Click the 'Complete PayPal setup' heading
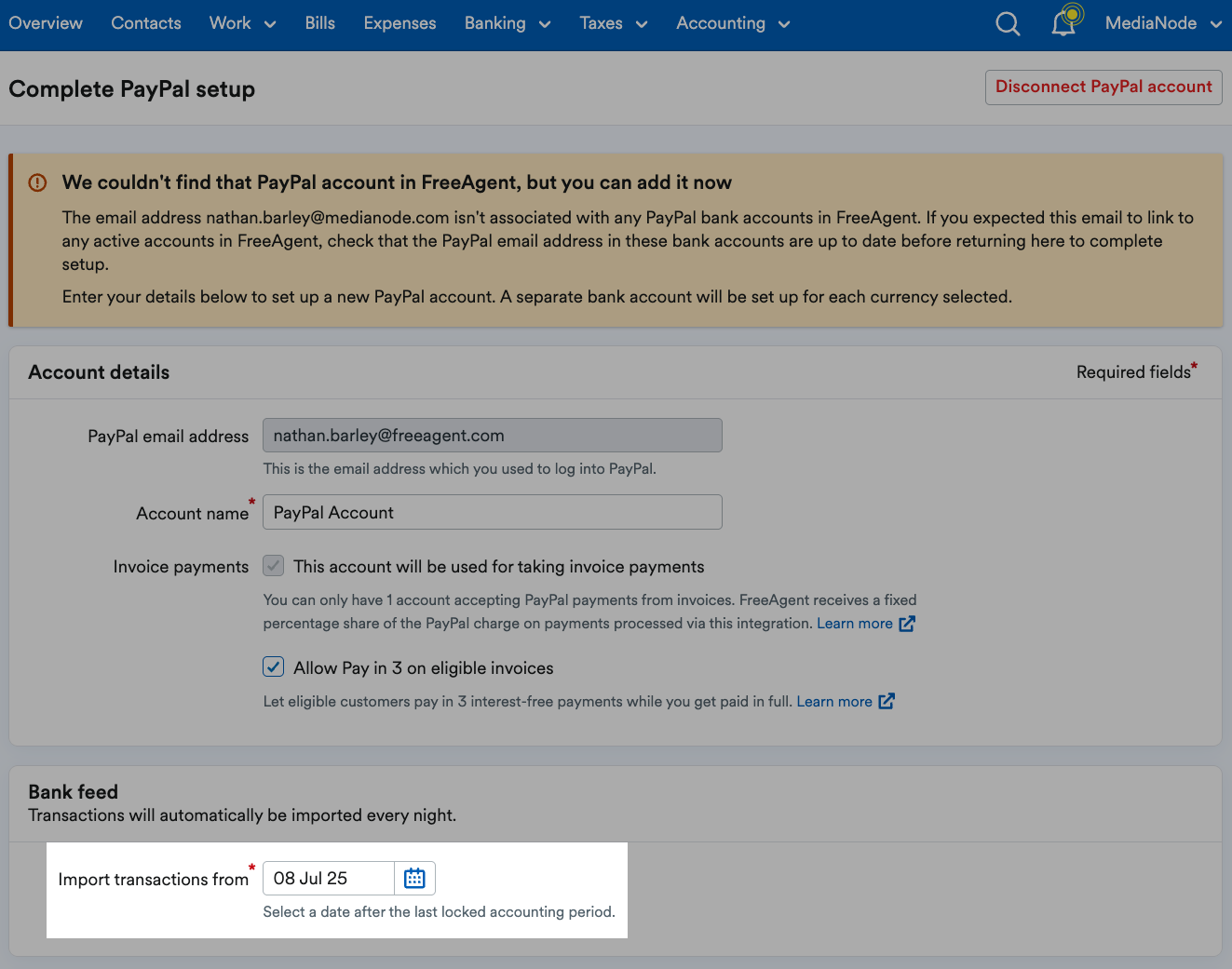Screen dimensions: 1232x969 coord(131,89)
